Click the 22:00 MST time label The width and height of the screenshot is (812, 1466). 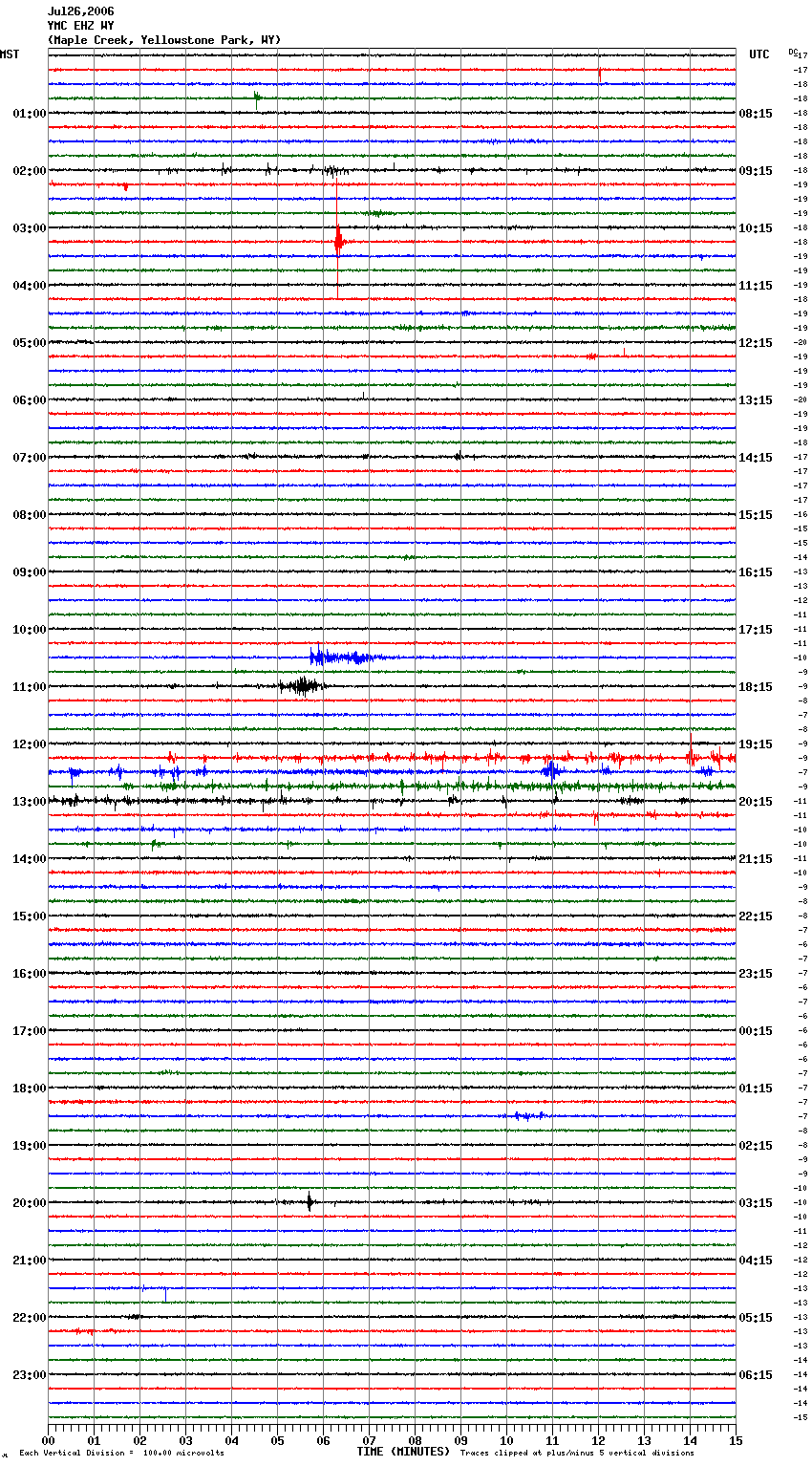pos(30,1318)
